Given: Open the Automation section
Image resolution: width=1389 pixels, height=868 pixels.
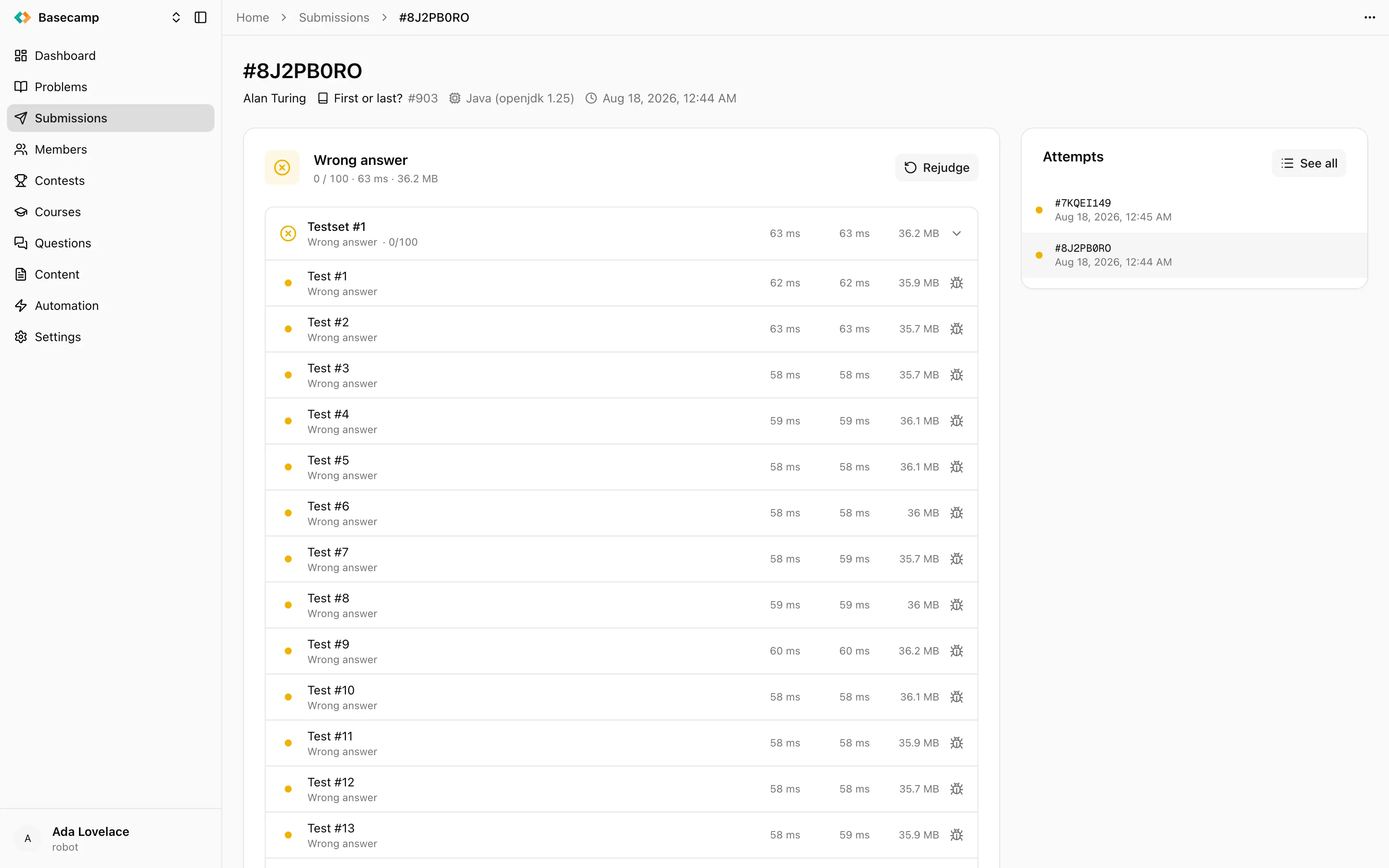Looking at the screenshot, I should click(110, 306).
